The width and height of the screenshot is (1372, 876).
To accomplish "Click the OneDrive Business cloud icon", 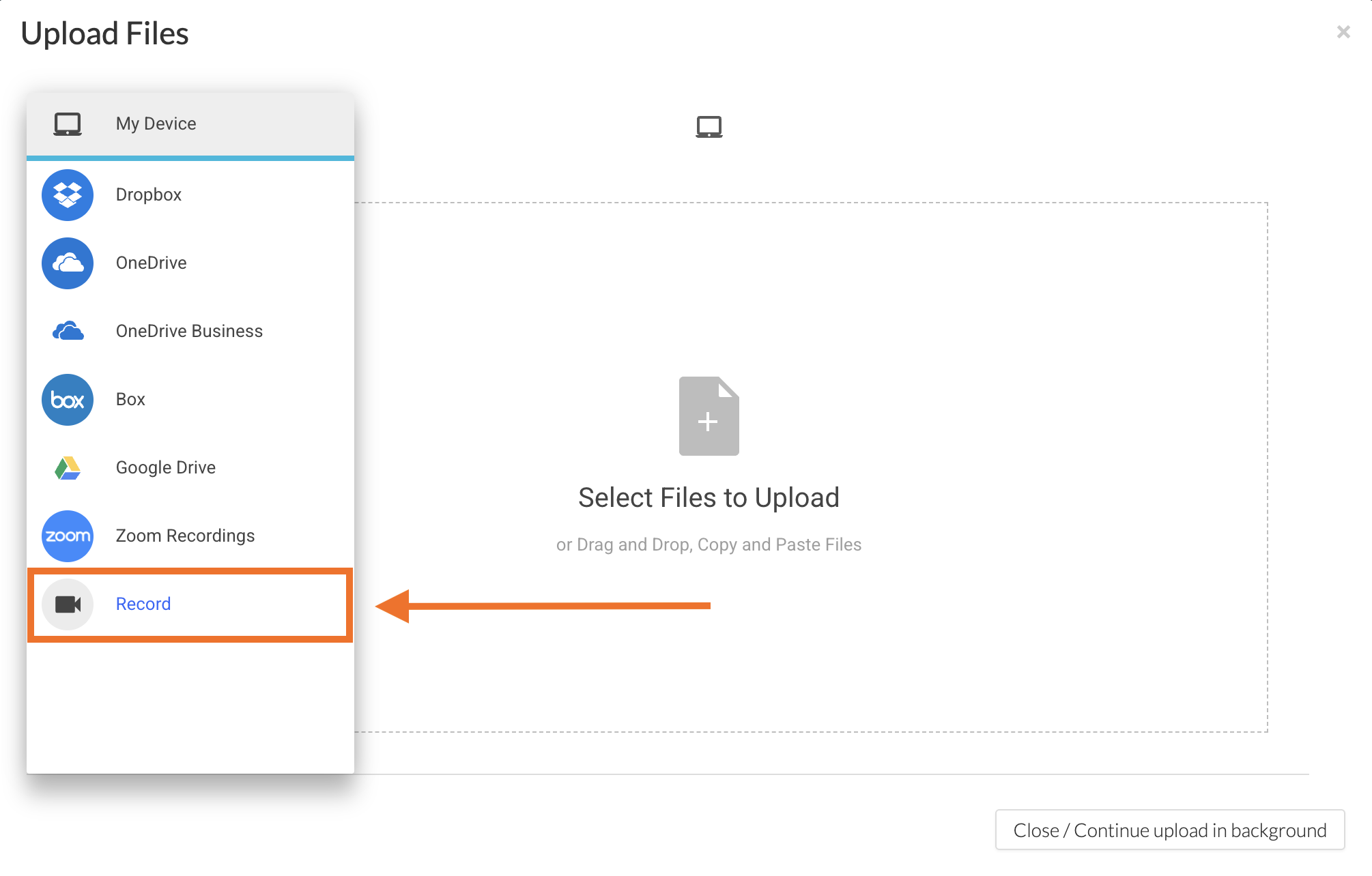I will coord(68,332).
